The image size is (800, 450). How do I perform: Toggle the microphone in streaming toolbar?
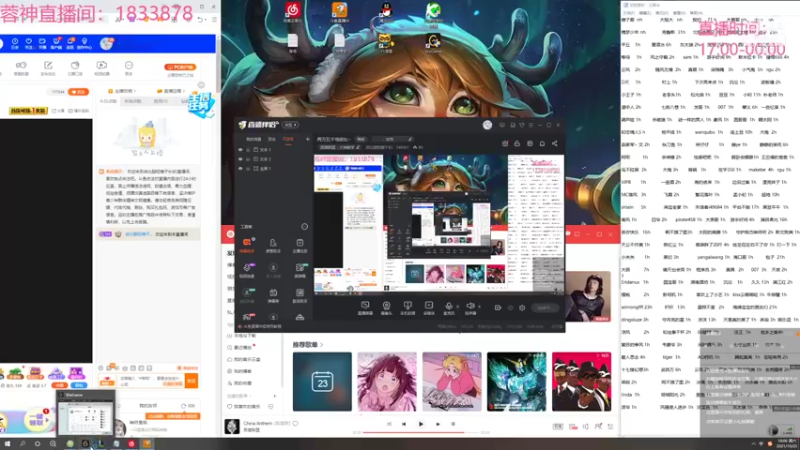[x=449, y=308]
